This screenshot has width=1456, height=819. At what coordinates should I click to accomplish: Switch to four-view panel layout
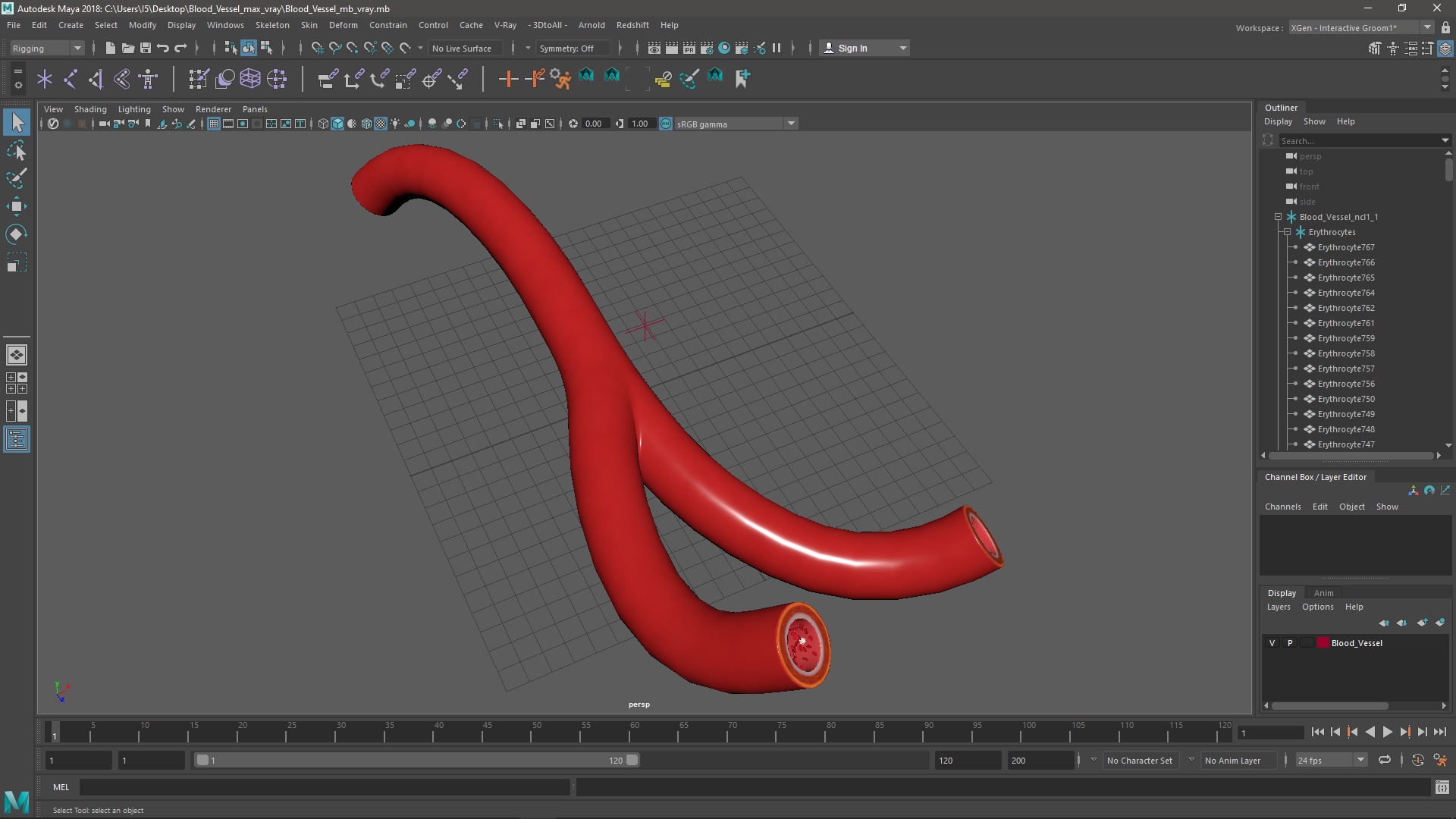pos(17,382)
